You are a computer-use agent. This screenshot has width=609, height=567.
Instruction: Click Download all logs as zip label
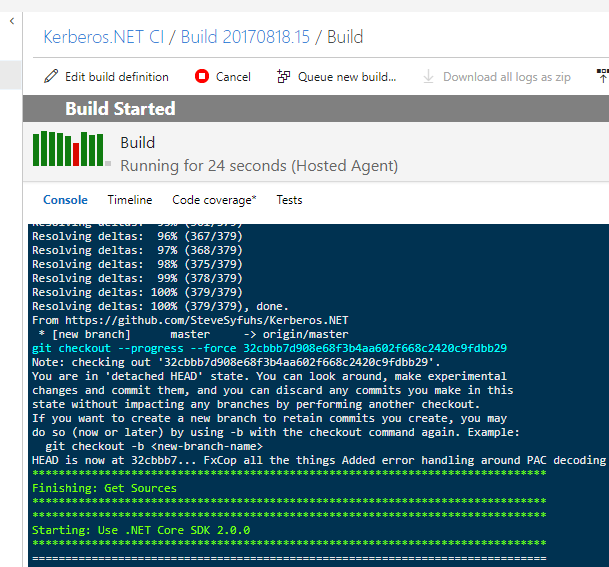[507, 77]
